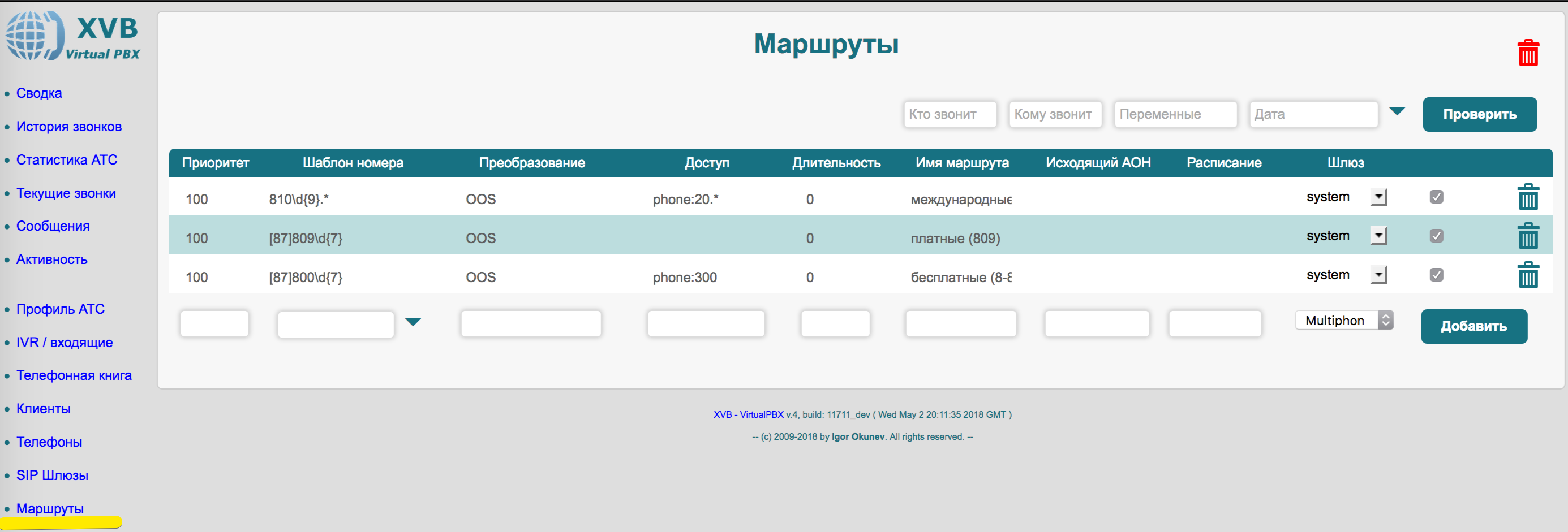This screenshot has height=532, width=1568.
Task: Expand the filter arrow next to Дата
Action: 1397,111
